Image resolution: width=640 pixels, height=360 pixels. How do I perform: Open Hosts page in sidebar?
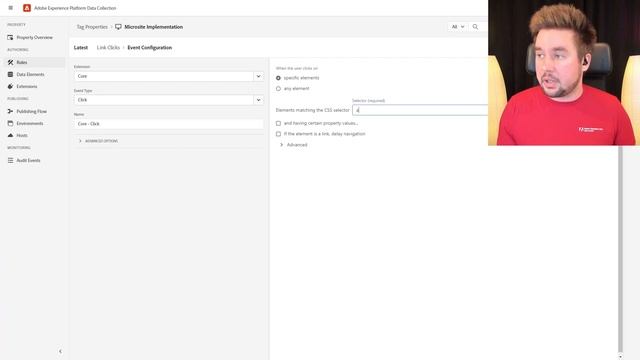point(22,135)
